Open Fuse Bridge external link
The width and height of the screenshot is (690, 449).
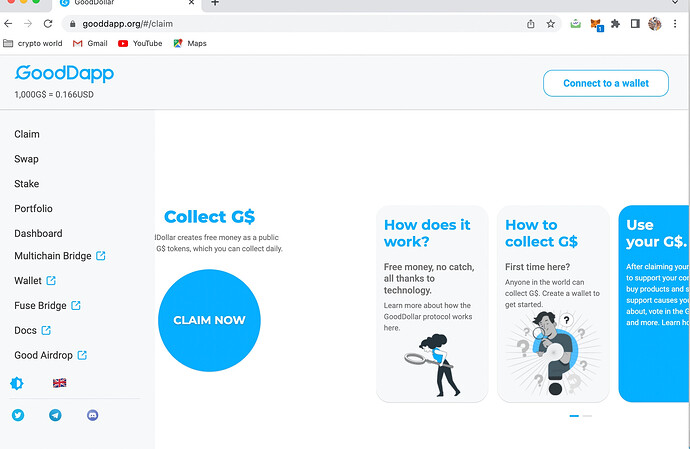[x=48, y=305]
